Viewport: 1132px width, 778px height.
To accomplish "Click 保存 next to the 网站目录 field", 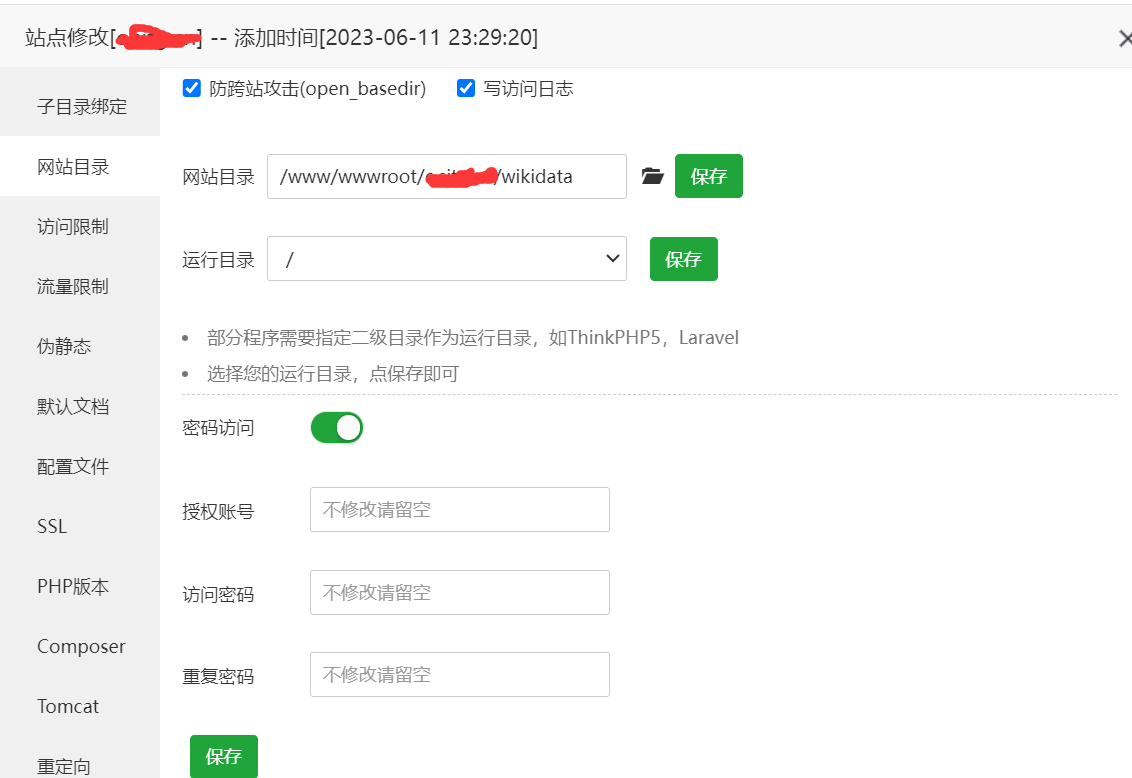I will tap(708, 175).
